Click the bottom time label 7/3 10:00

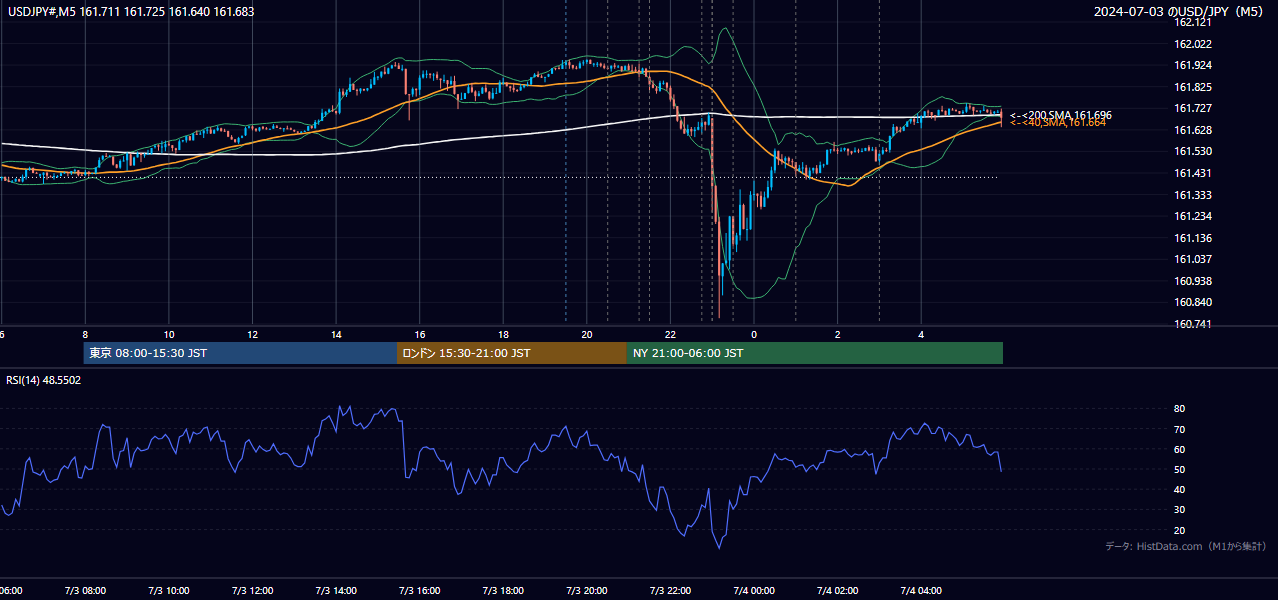[x=169, y=591]
